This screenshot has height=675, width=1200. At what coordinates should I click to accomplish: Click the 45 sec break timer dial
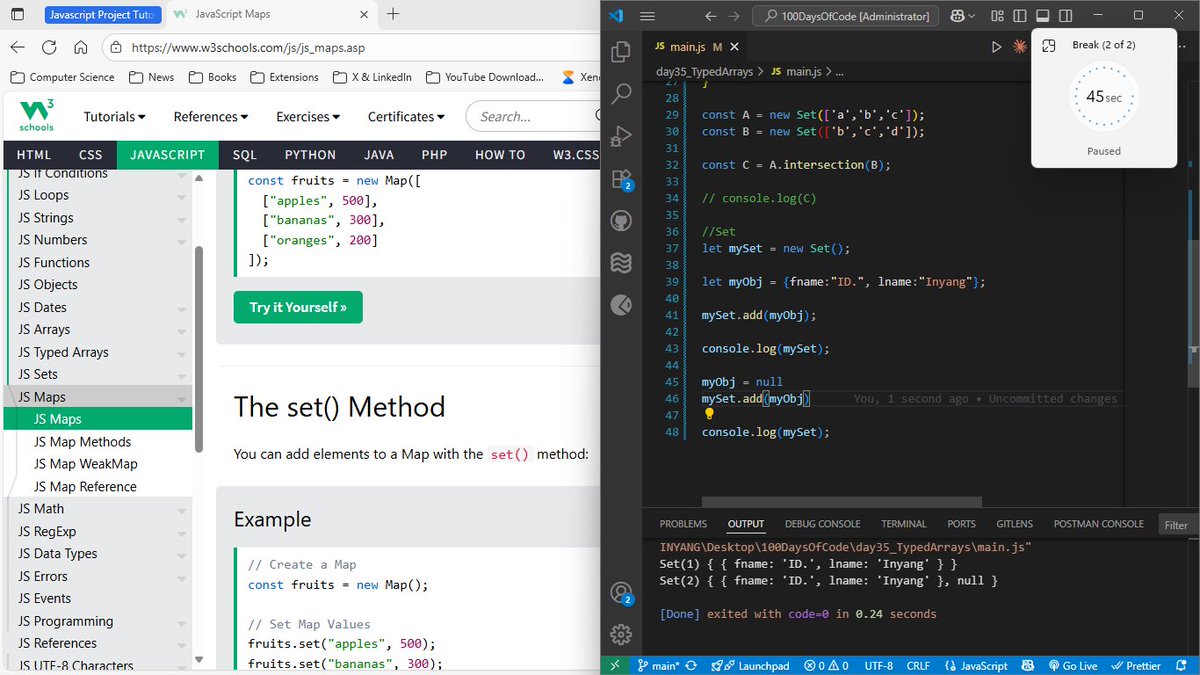pyautogui.click(x=1104, y=97)
